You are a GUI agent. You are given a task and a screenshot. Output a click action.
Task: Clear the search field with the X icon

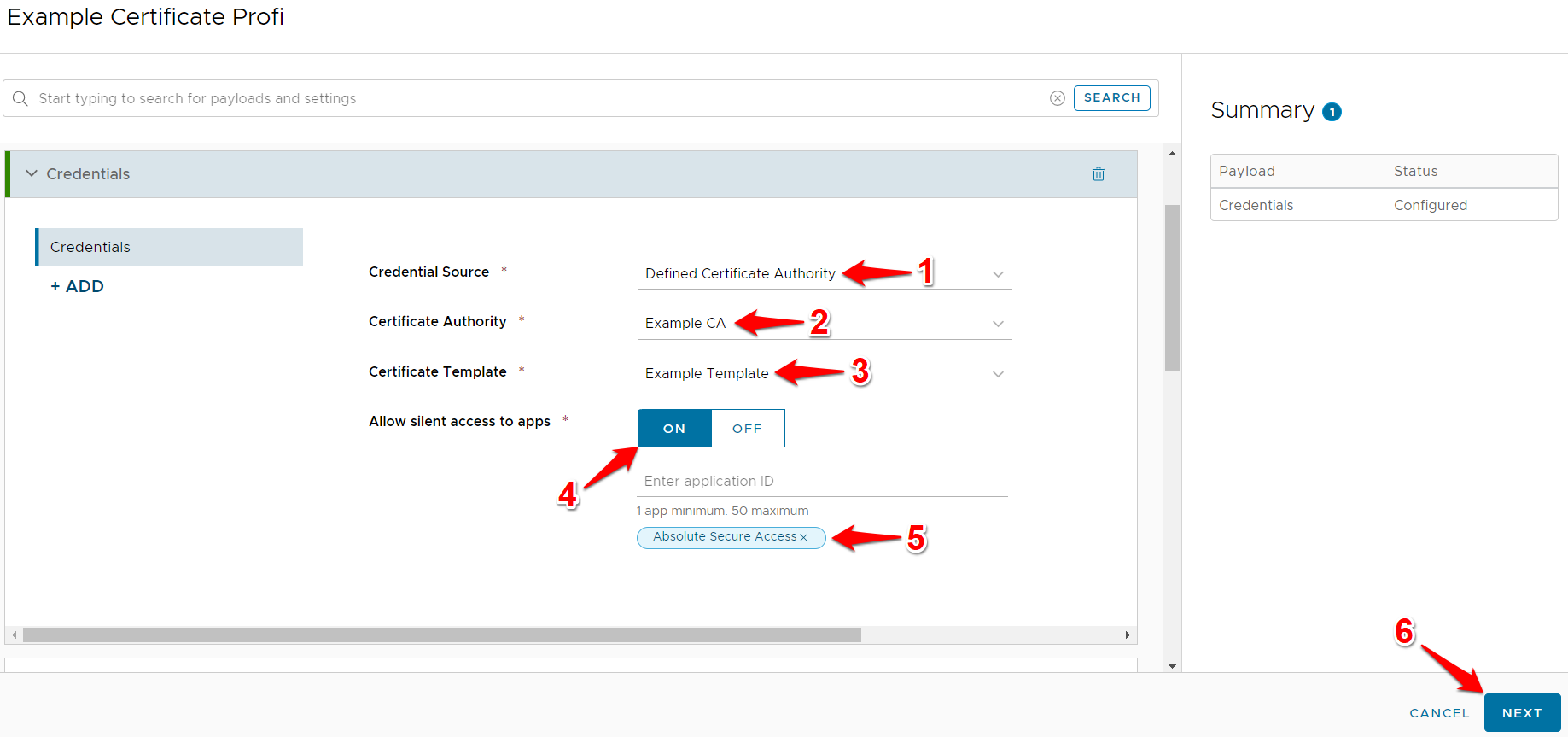(x=1057, y=98)
